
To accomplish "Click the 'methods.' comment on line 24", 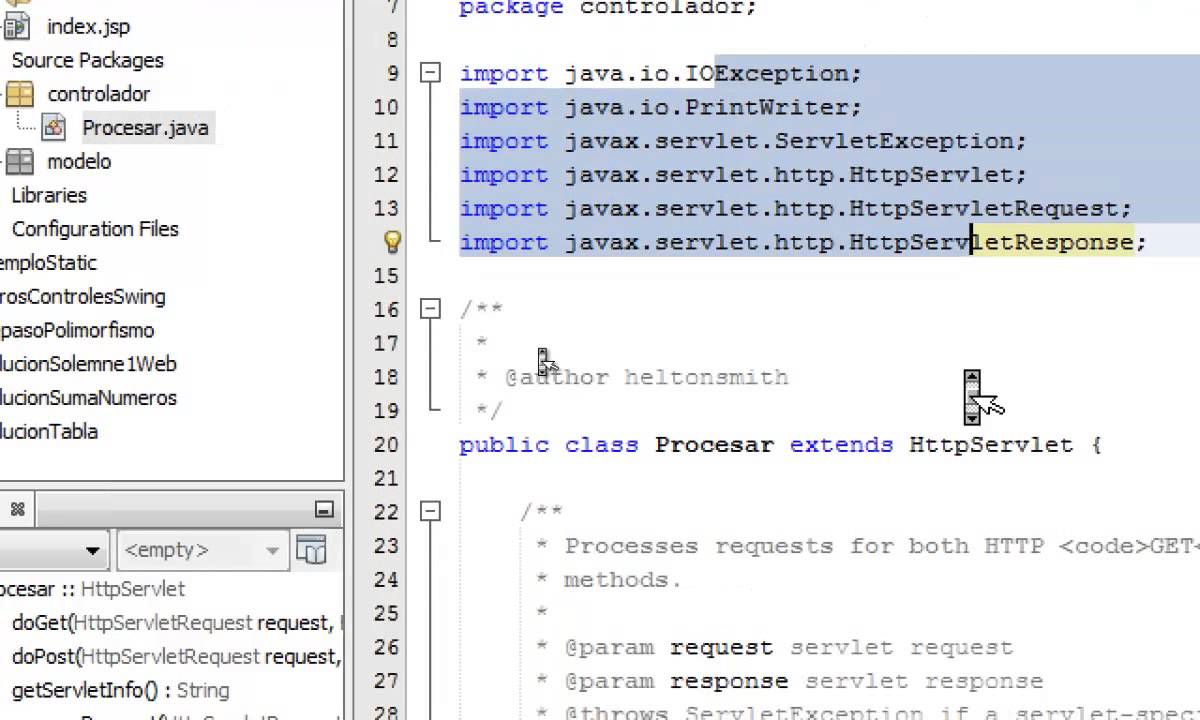I will pyautogui.click(x=622, y=580).
